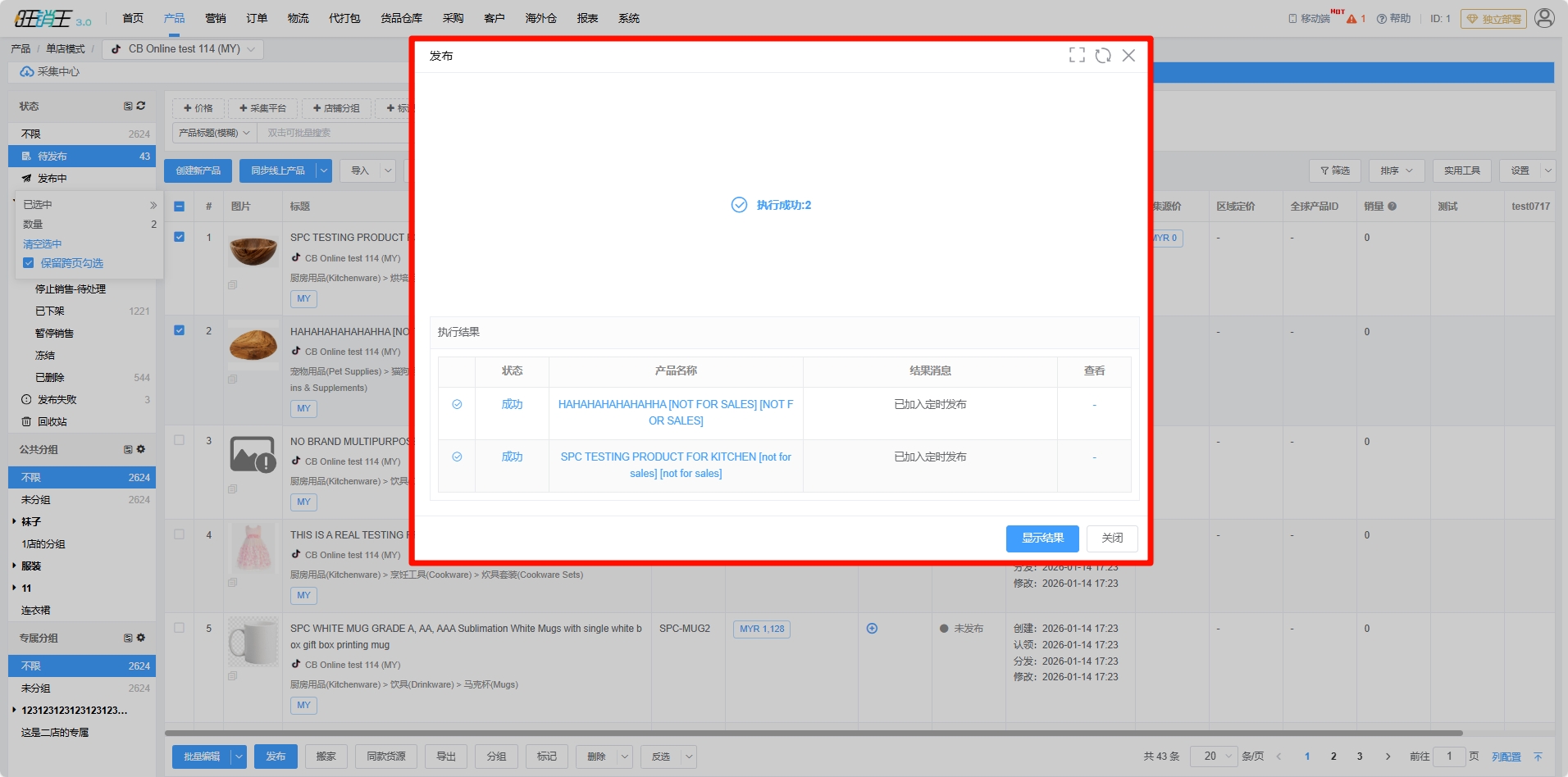Image resolution: width=1568 pixels, height=777 pixels.
Task: Click the 关闭 button in dialog
Action: click(x=1111, y=538)
